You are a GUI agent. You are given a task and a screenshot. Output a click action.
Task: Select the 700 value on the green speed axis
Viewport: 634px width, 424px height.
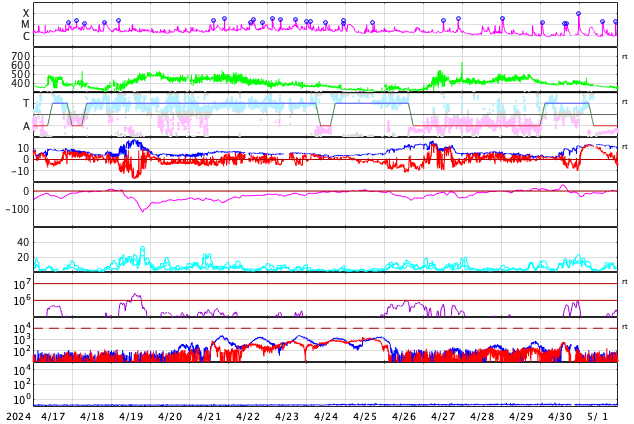(x=21, y=56)
